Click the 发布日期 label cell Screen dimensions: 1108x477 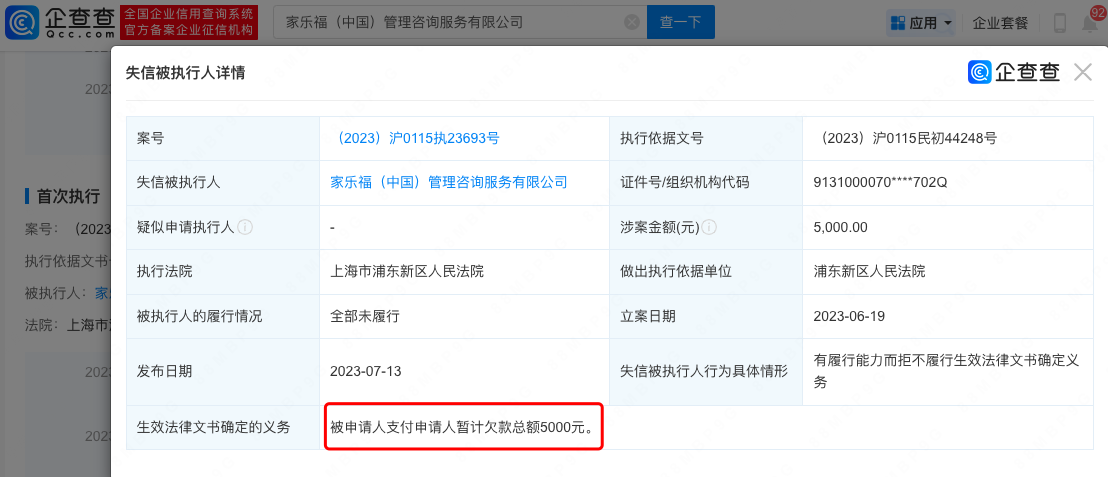[223, 371]
